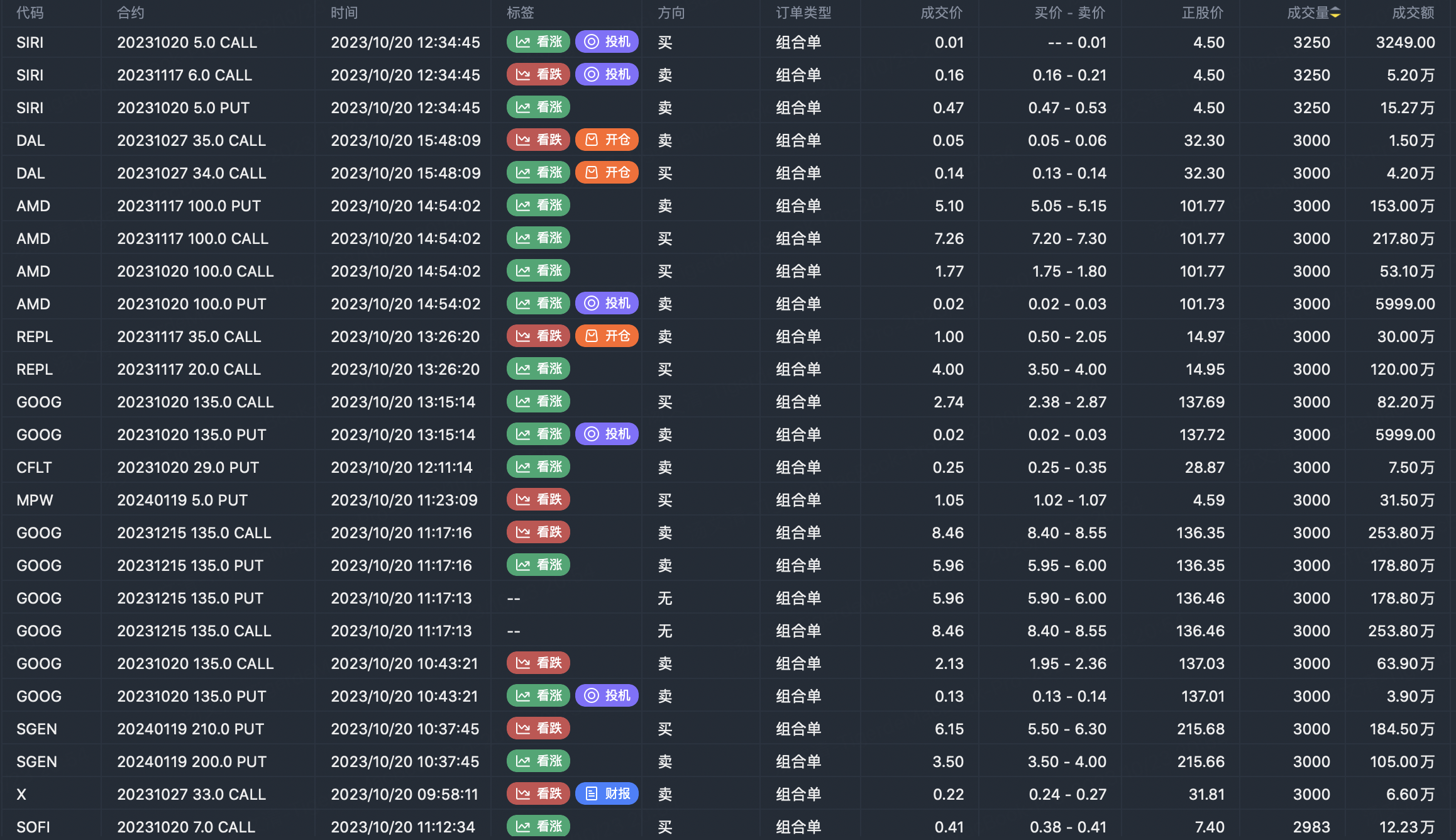
Task: Click turnover value 15.27万
Action: pyautogui.click(x=1408, y=108)
